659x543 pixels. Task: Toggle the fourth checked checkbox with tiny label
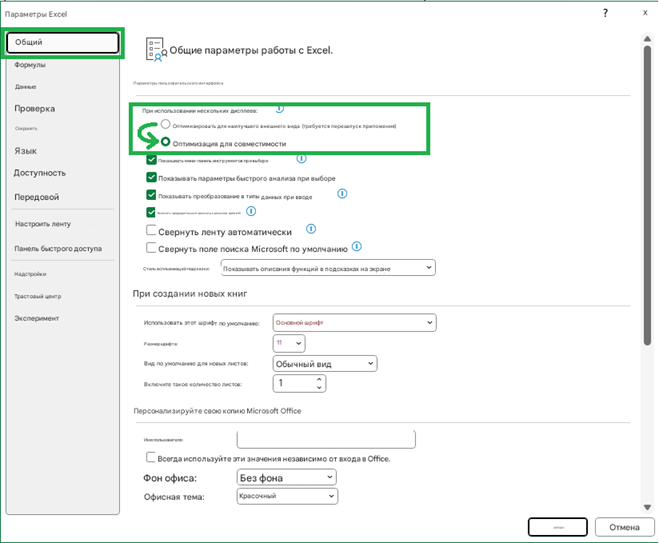(x=151, y=212)
